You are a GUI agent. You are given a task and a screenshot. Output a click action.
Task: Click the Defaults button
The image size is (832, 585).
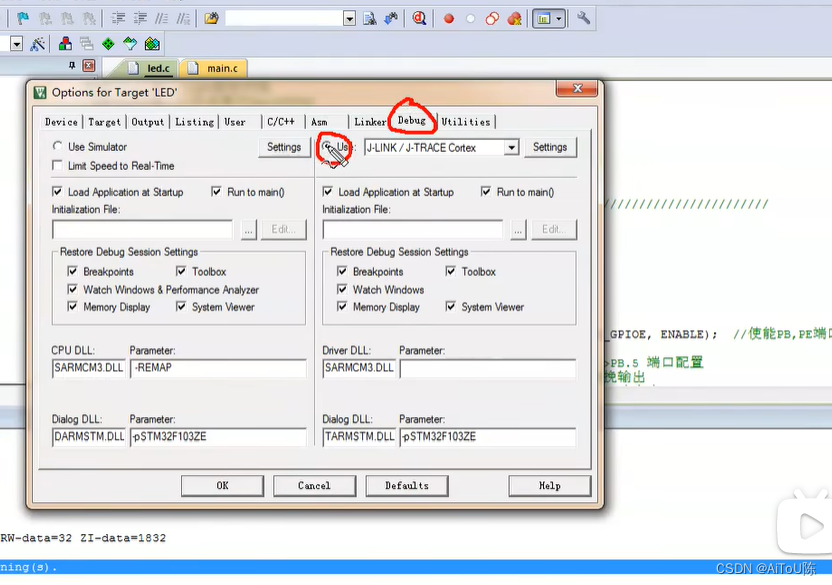click(x=406, y=486)
